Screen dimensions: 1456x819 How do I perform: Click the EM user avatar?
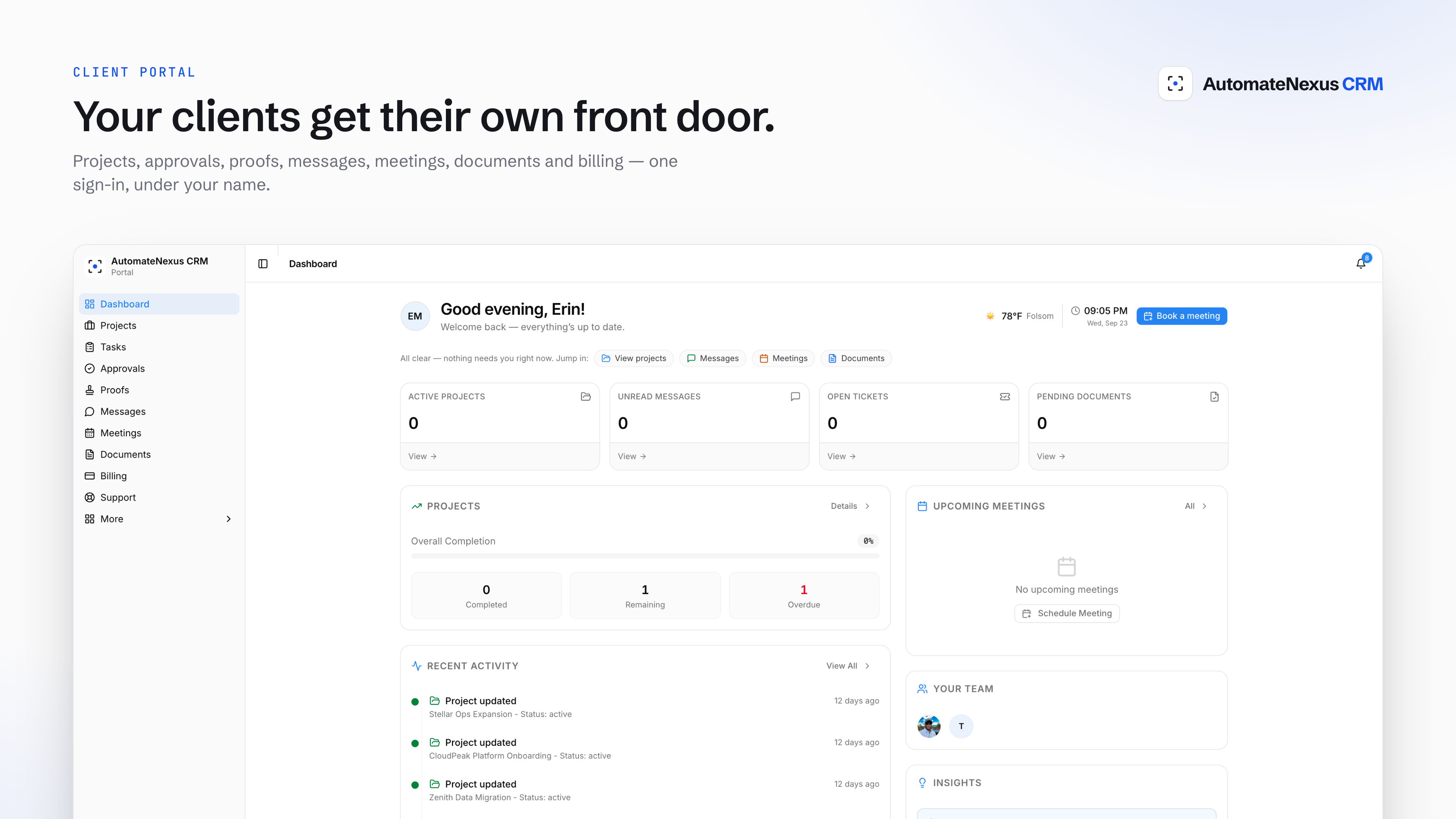pos(415,316)
